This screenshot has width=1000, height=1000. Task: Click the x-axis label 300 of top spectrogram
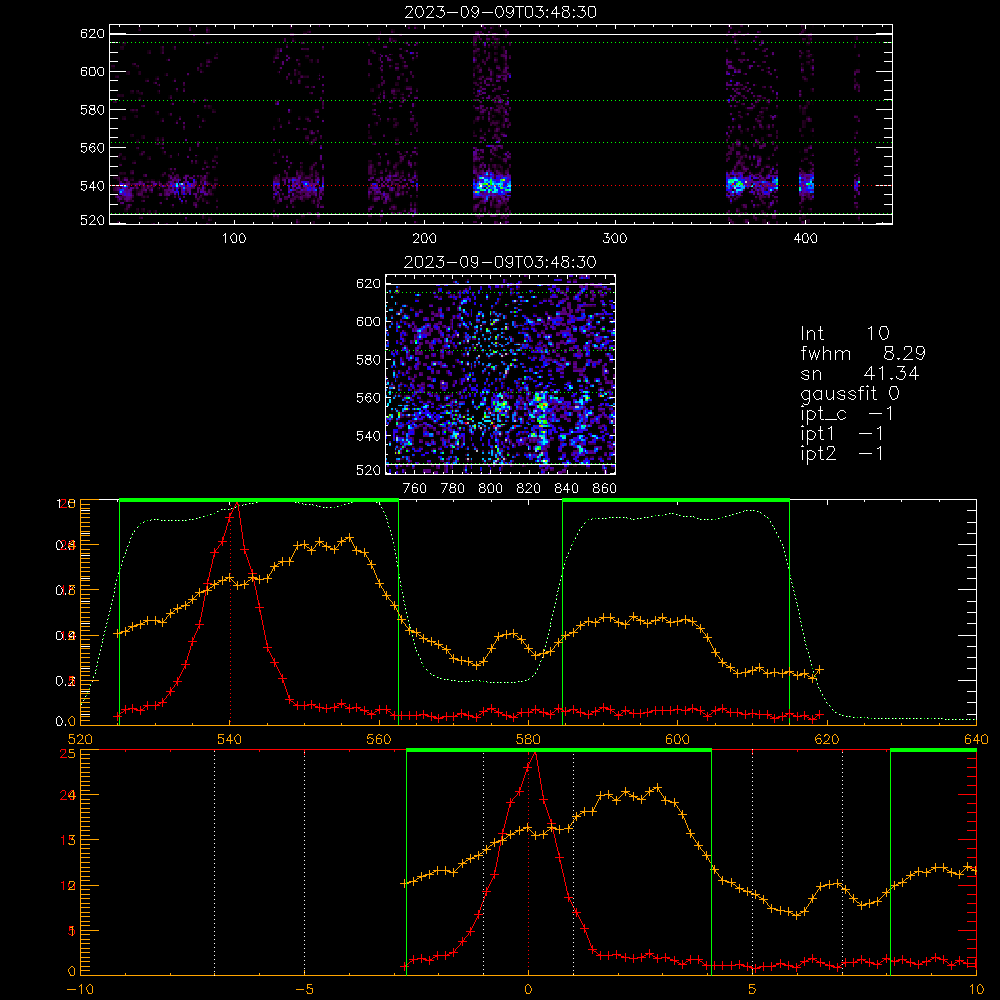coord(615,239)
